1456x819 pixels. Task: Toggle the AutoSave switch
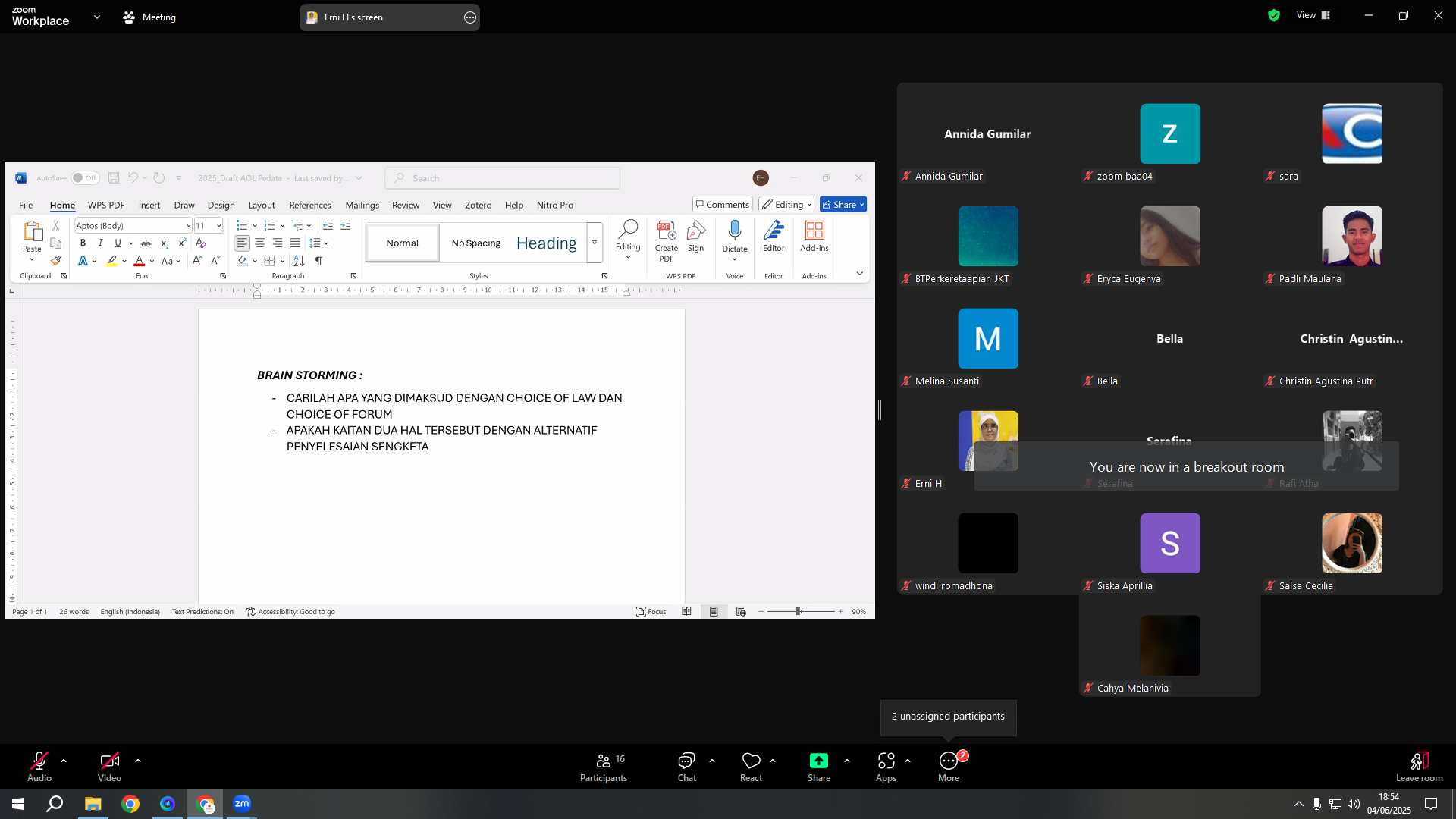coord(85,178)
